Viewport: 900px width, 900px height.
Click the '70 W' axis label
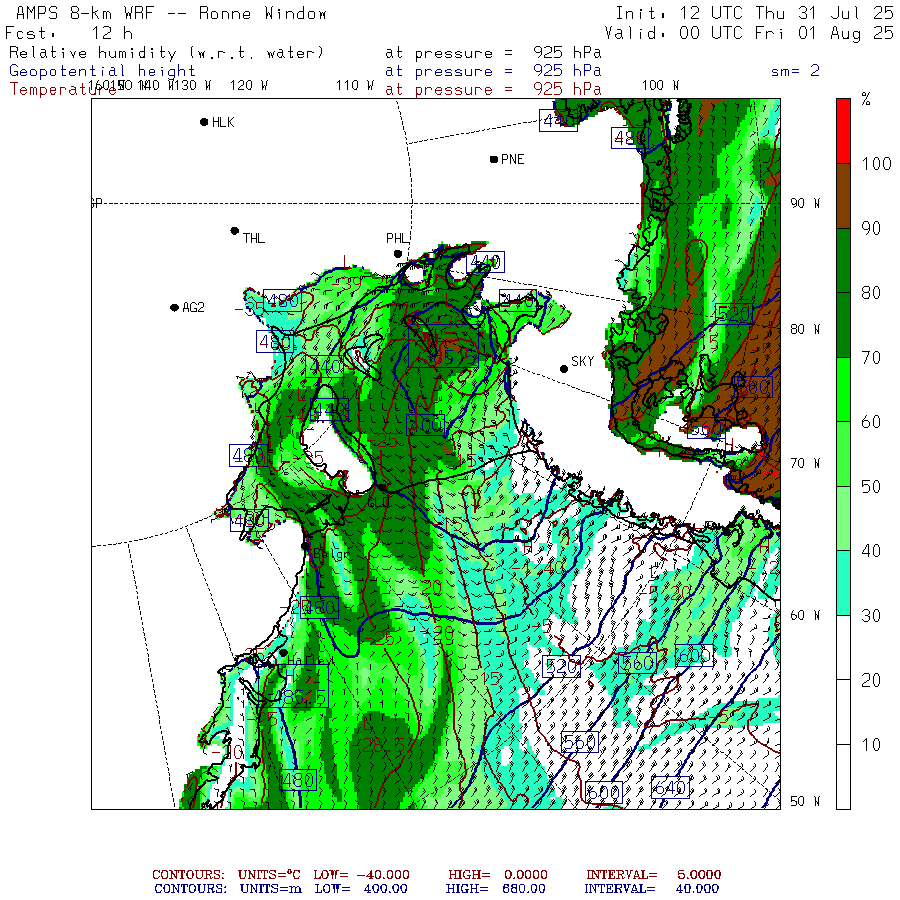pos(805,463)
